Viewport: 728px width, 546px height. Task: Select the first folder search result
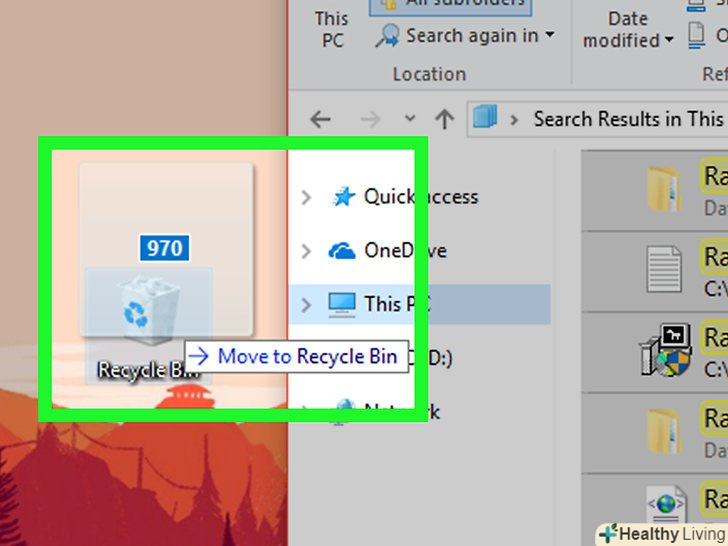point(655,190)
